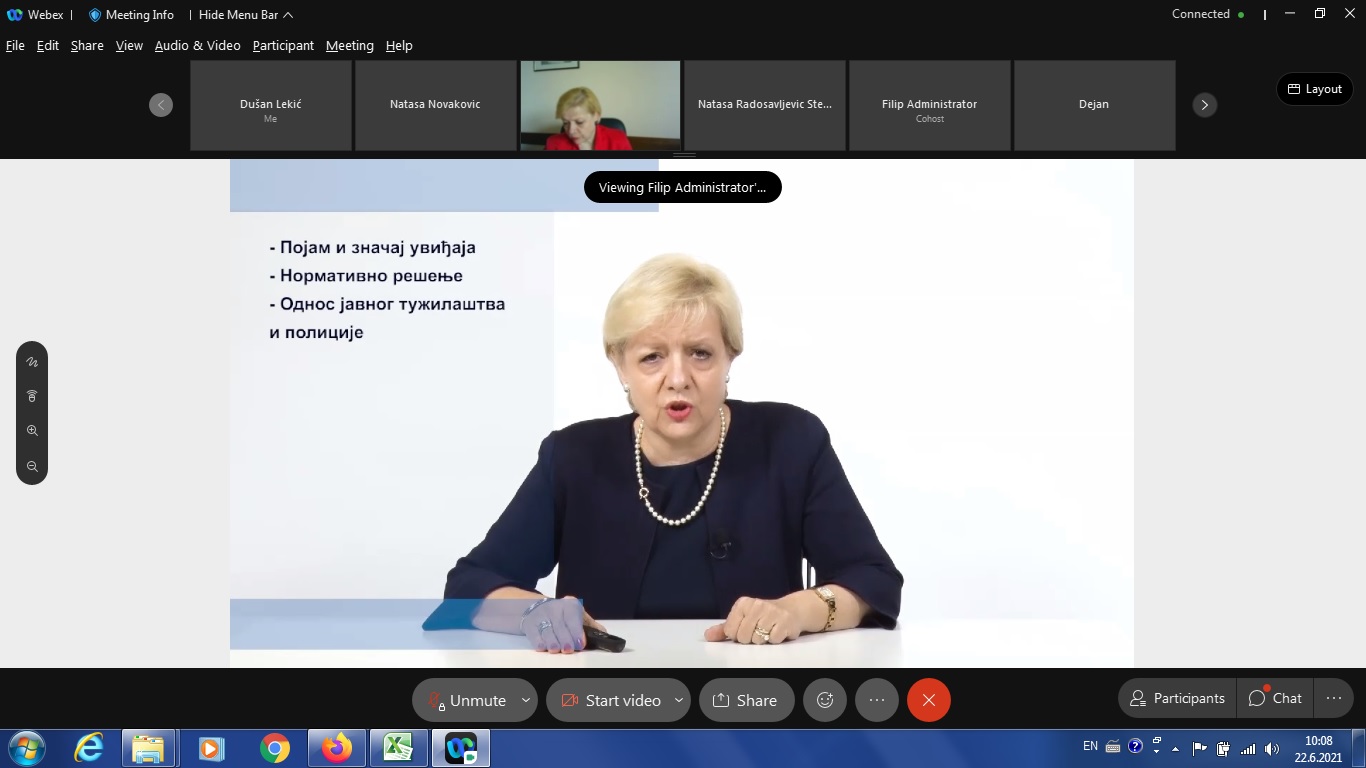Expand video options arrow next to Start video

pyautogui.click(x=679, y=700)
